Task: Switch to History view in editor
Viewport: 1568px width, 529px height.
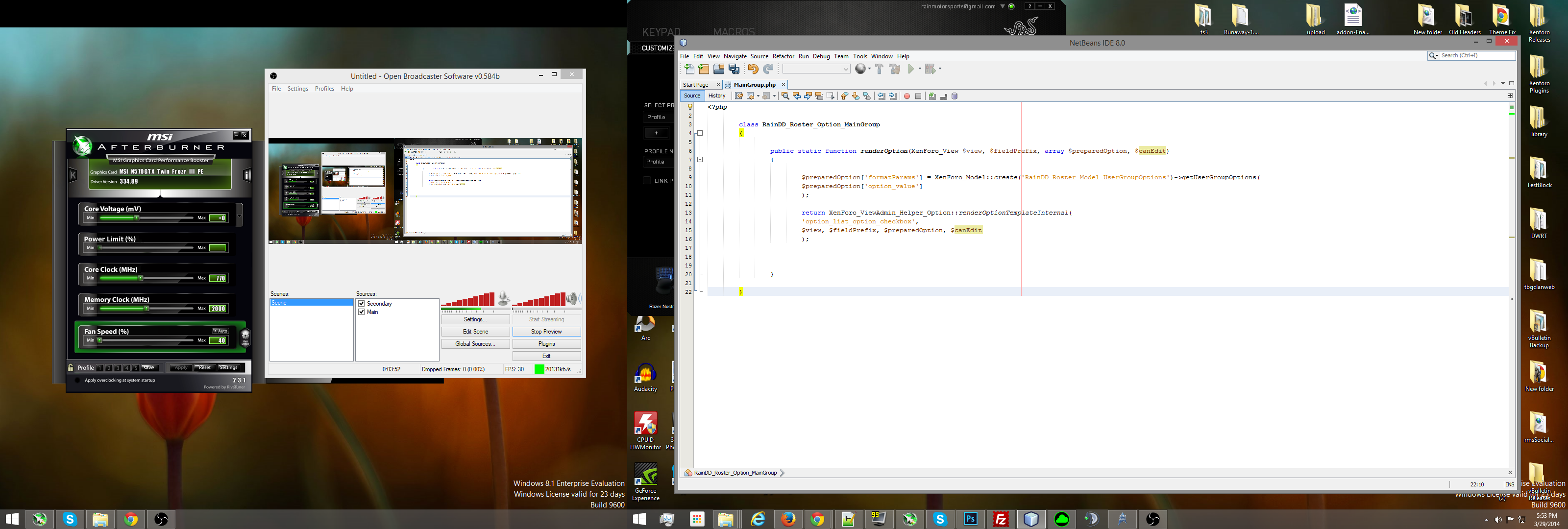Action: point(717,96)
